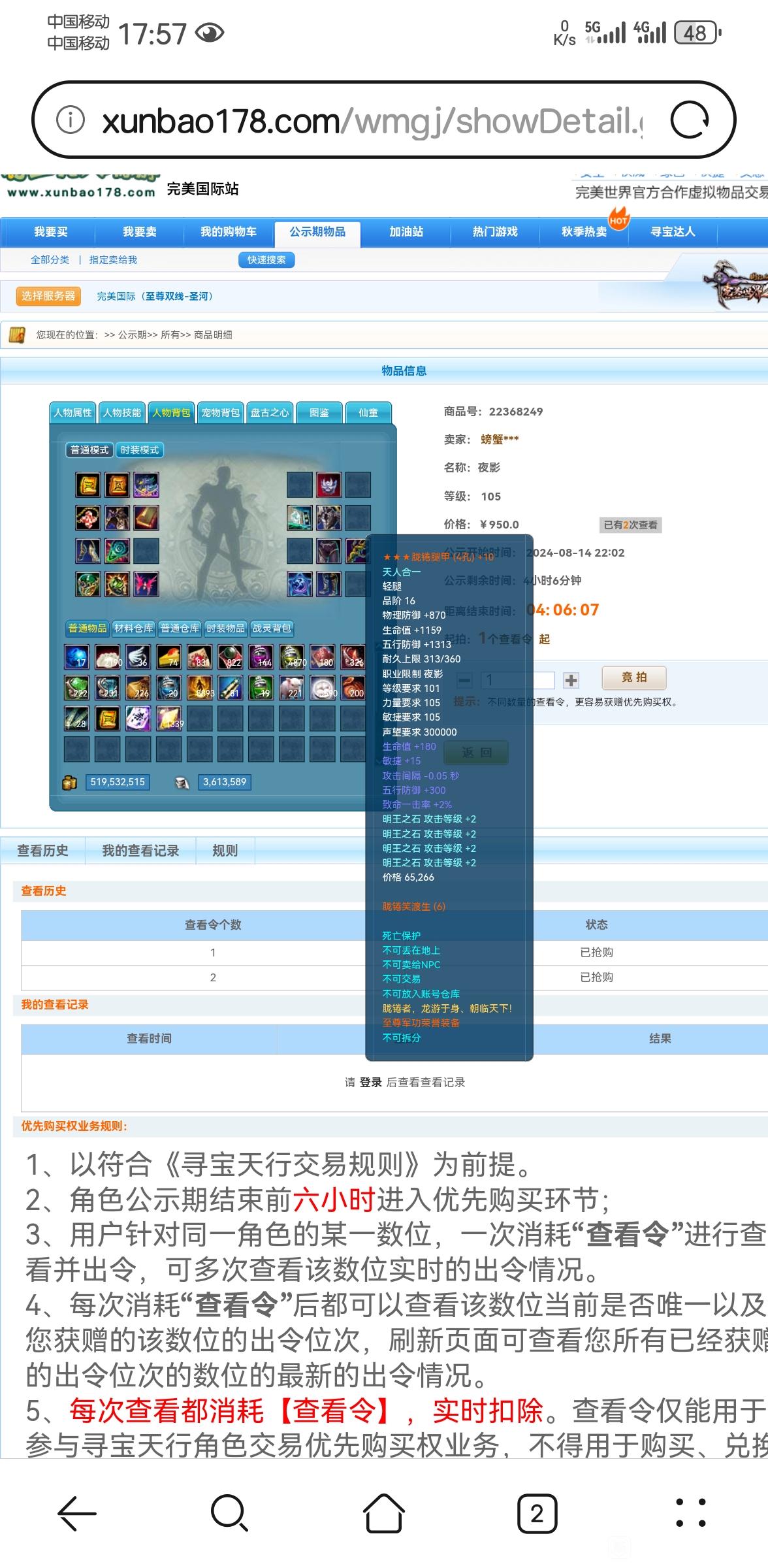The width and height of the screenshot is (768, 1568).
Task: Select the blue helmet item with count 20
Action: click(168, 687)
